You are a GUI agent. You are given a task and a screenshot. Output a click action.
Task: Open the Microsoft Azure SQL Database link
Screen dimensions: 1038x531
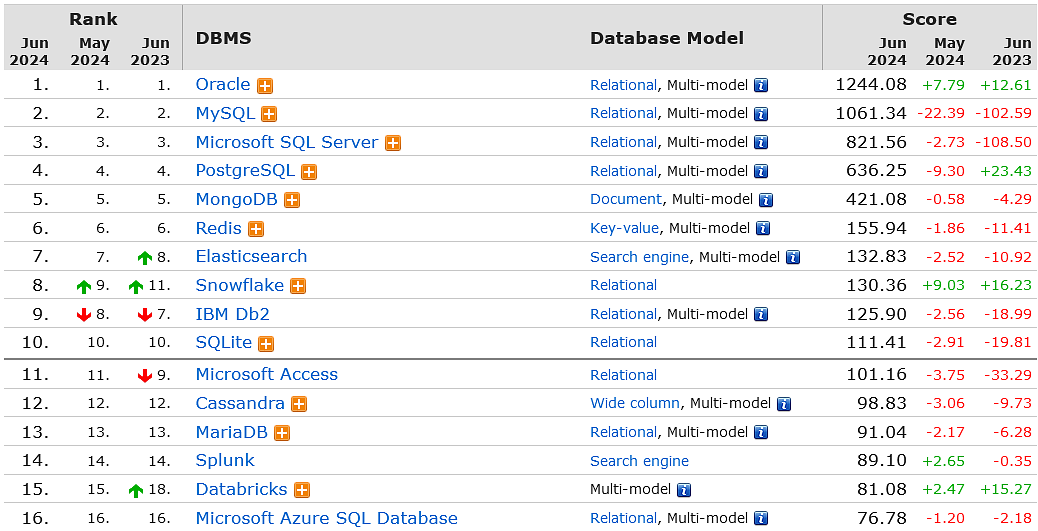pyautogui.click(x=326, y=518)
